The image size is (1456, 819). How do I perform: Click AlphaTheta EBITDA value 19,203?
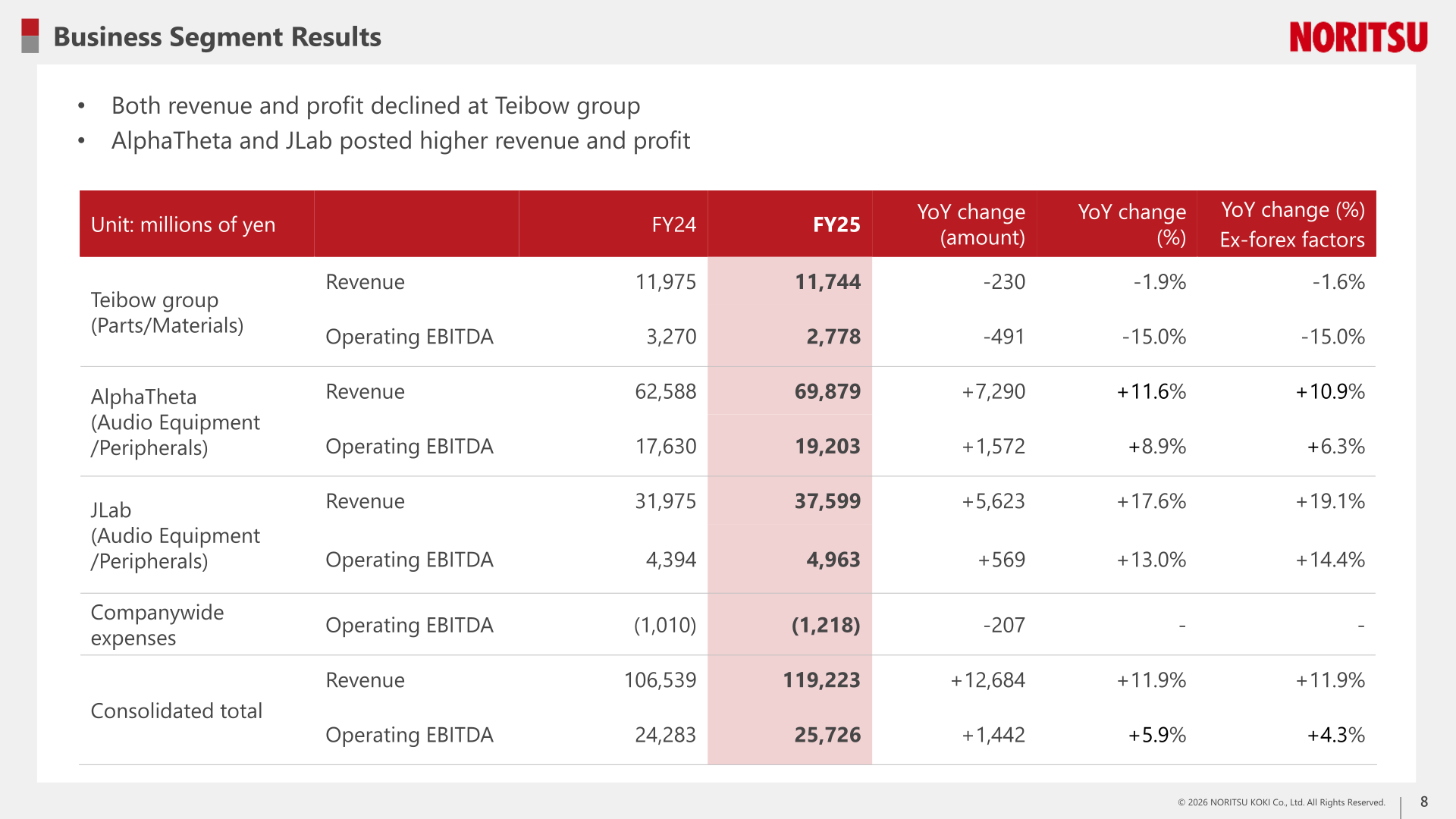coord(827,446)
